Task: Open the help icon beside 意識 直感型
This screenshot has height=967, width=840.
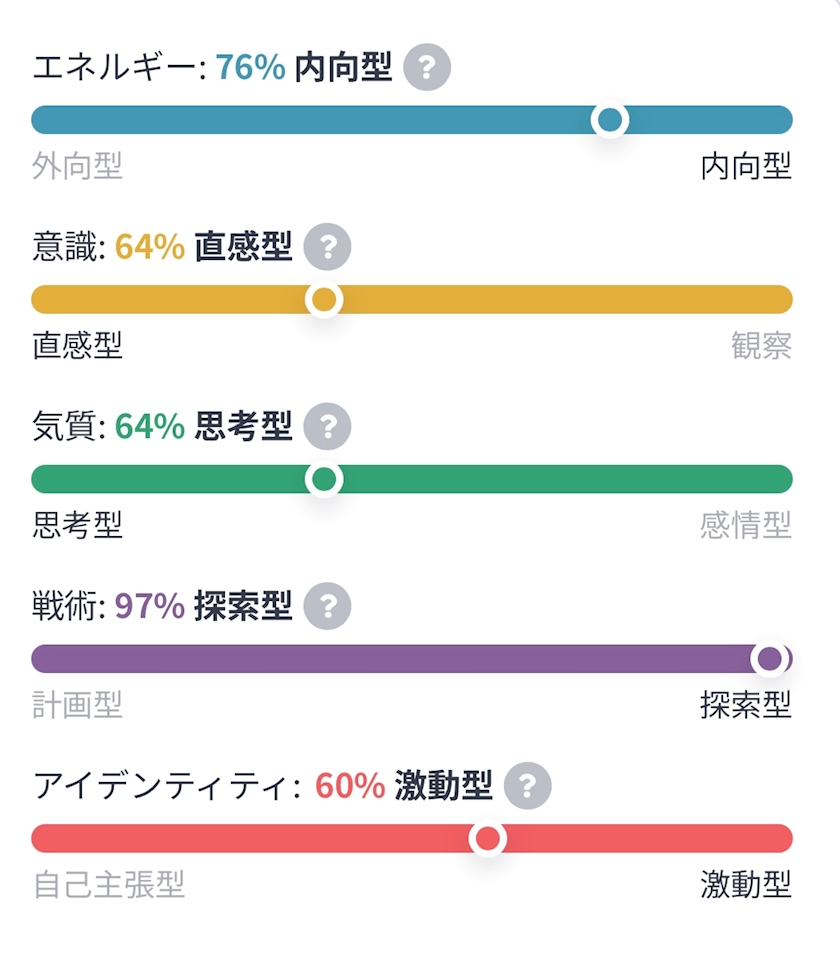Action: 327,247
